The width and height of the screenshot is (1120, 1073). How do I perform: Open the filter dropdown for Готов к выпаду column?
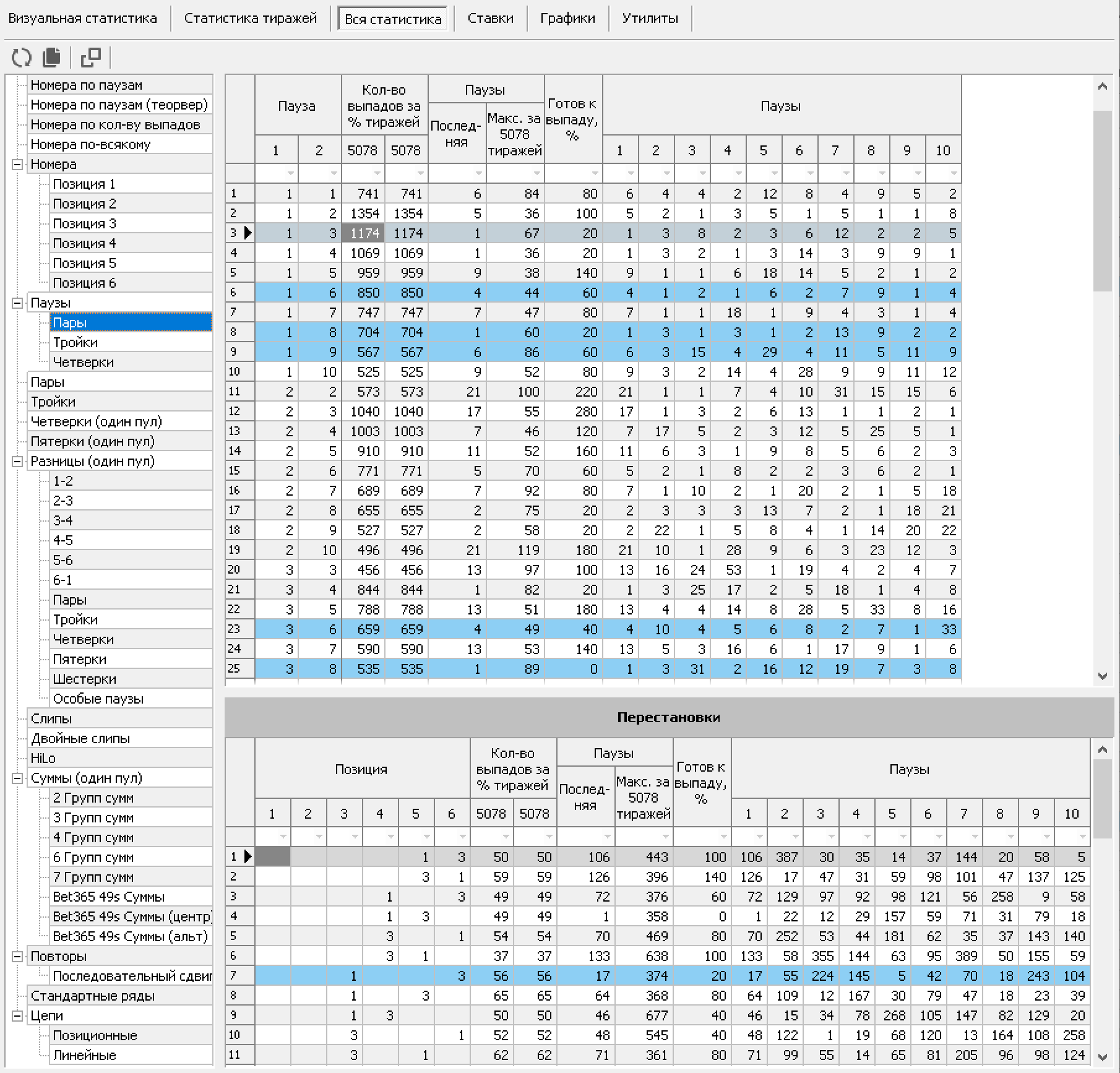594,173
